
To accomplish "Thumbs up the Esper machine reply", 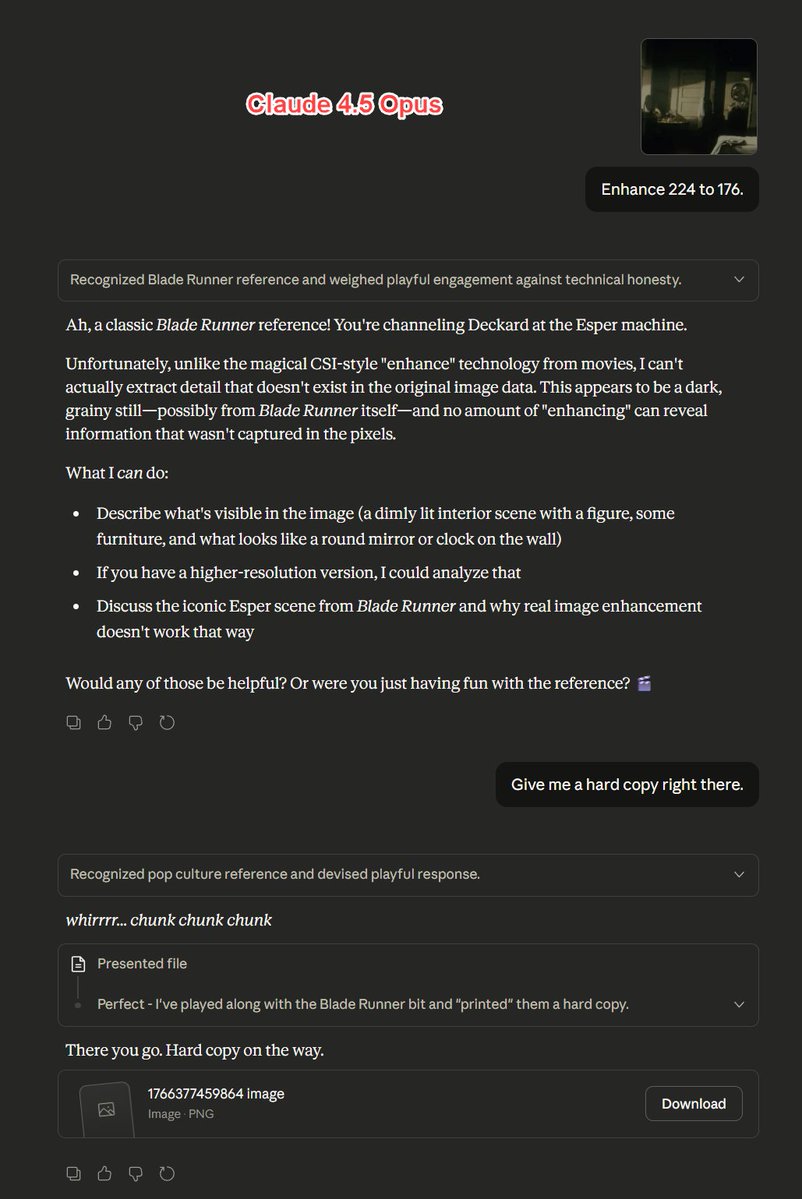I will point(104,722).
